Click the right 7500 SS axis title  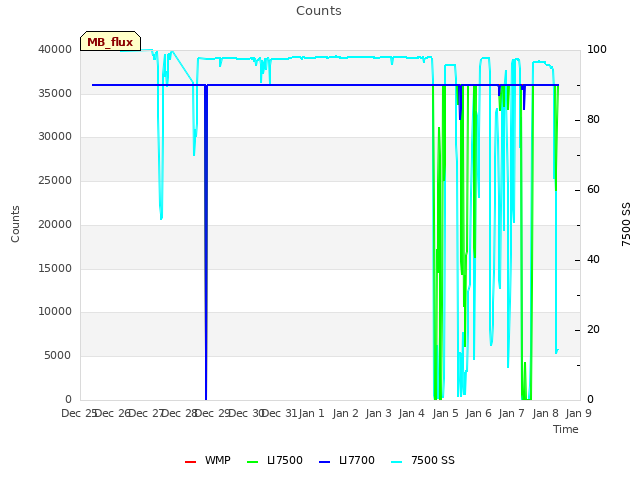click(x=626, y=224)
